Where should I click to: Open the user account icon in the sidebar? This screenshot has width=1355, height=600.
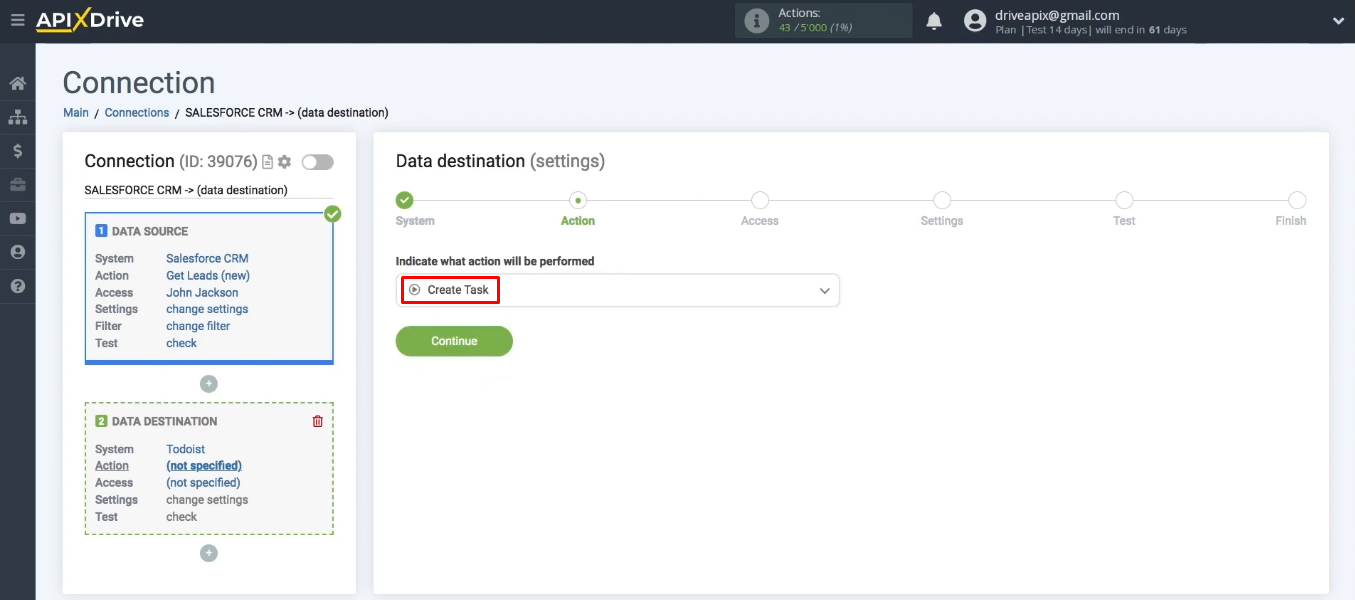(17, 252)
